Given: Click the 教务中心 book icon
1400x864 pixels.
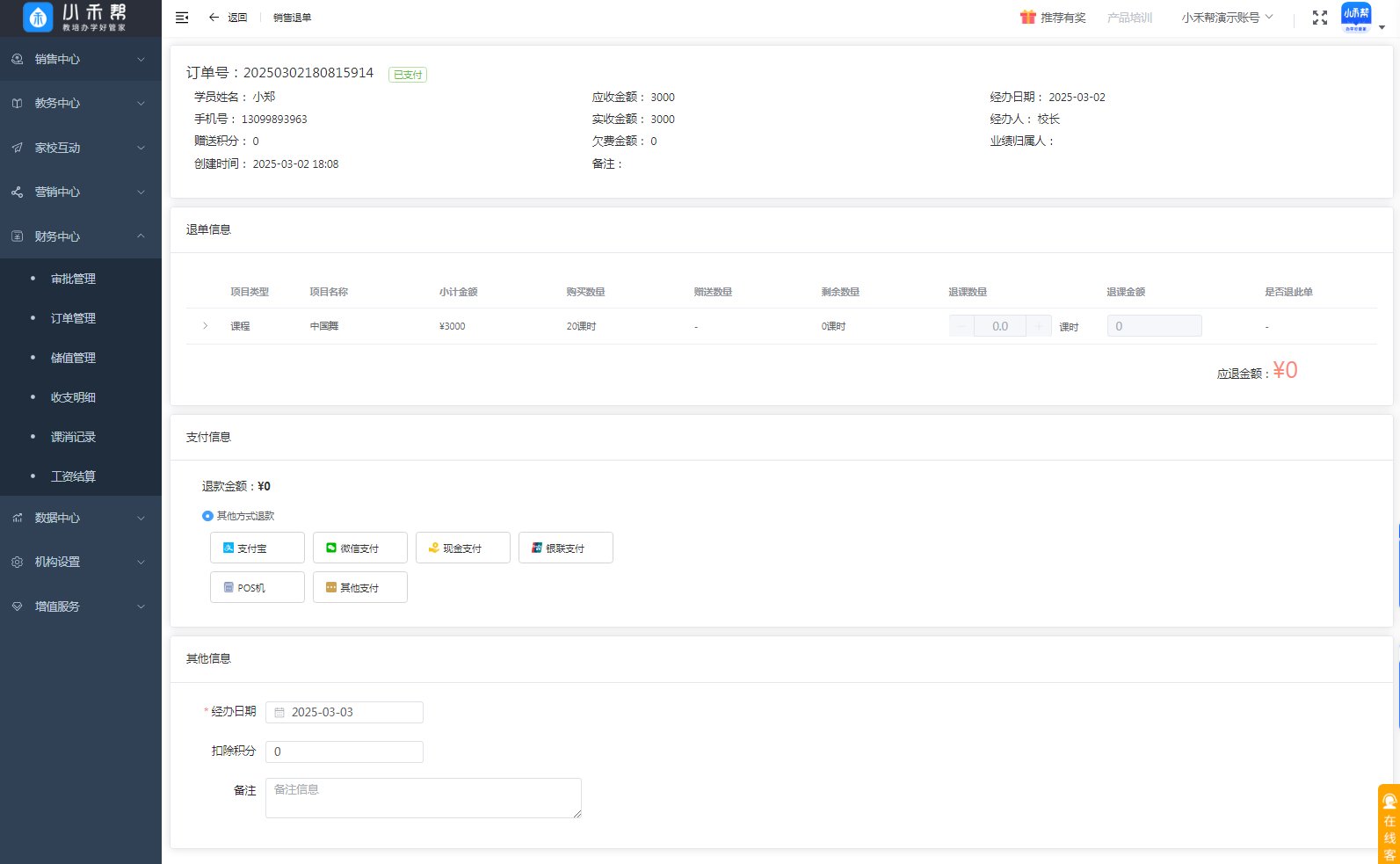Looking at the screenshot, I should pyautogui.click(x=18, y=103).
